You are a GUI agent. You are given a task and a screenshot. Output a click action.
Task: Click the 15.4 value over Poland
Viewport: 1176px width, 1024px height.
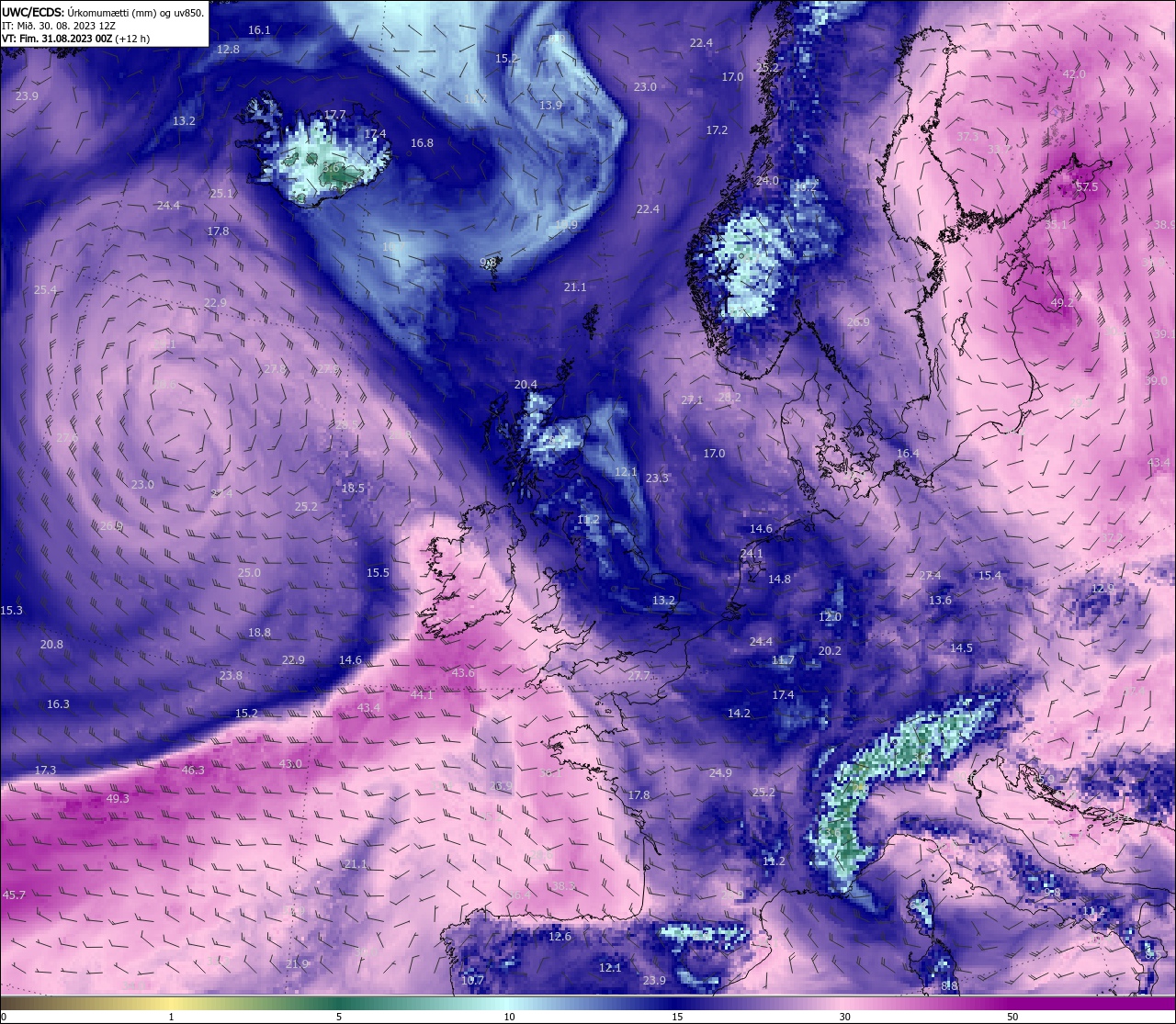click(x=989, y=576)
